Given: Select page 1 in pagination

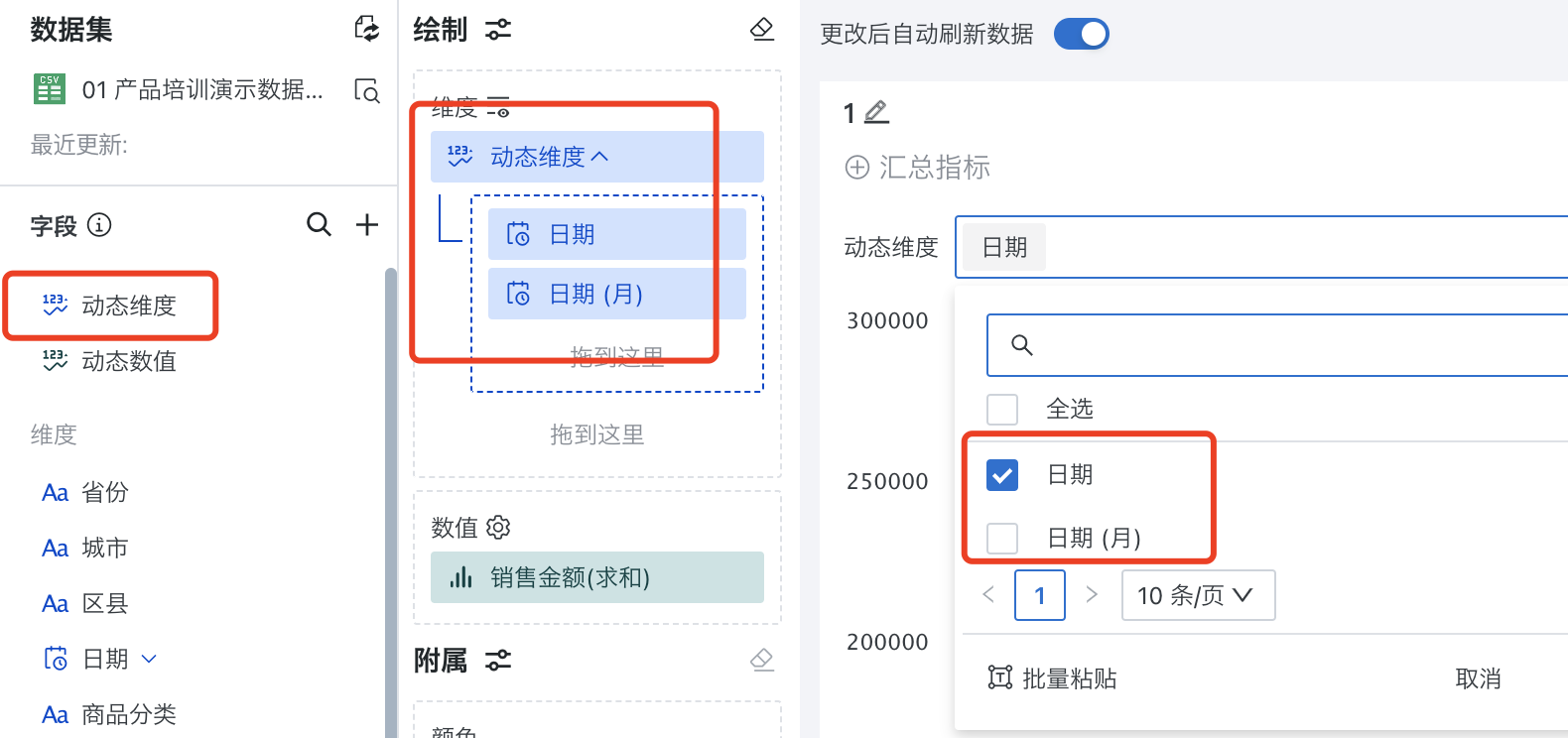Looking at the screenshot, I should [1040, 595].
